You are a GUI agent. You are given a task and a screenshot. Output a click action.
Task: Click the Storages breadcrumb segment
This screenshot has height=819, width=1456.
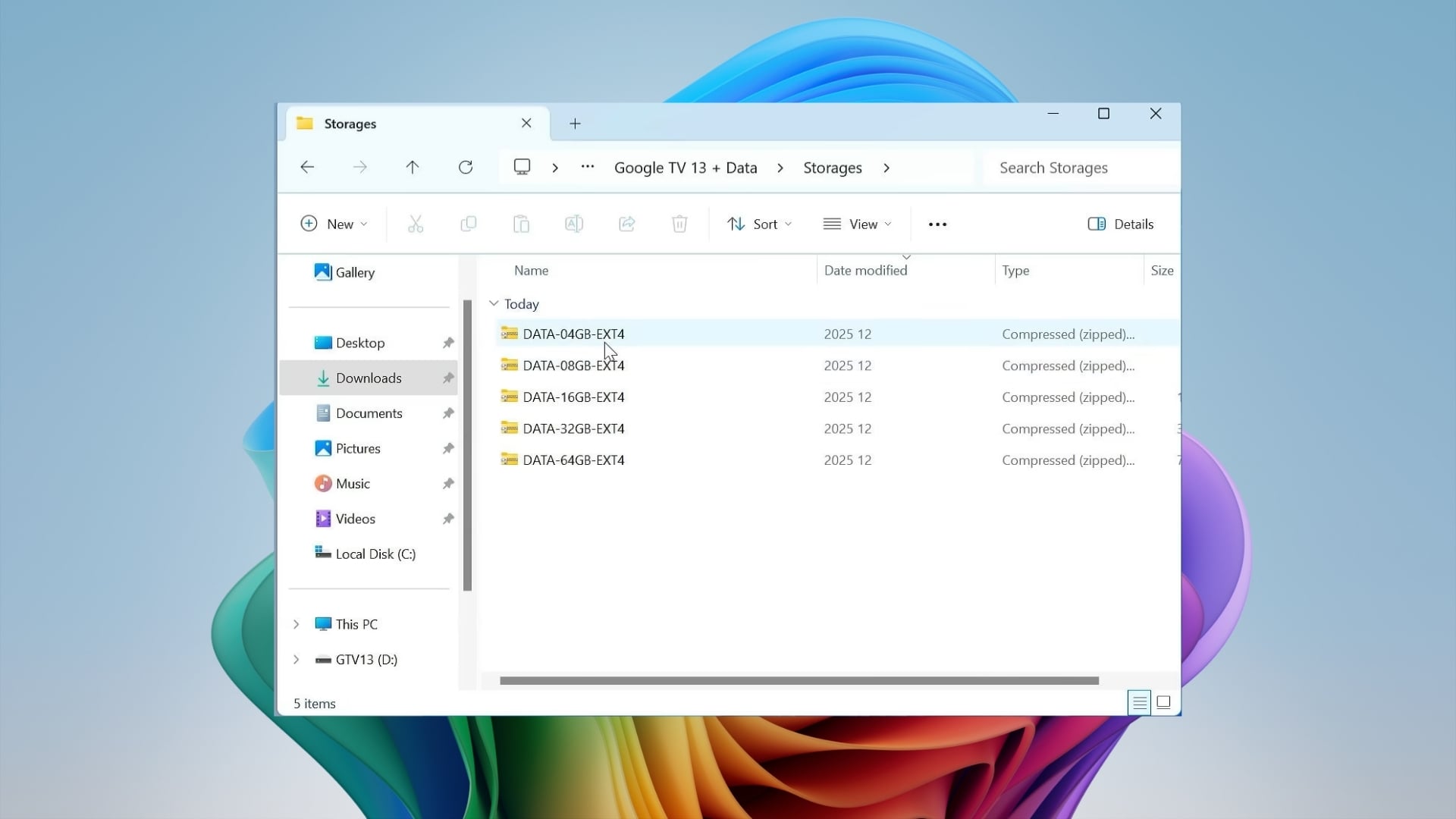[833, 168]
